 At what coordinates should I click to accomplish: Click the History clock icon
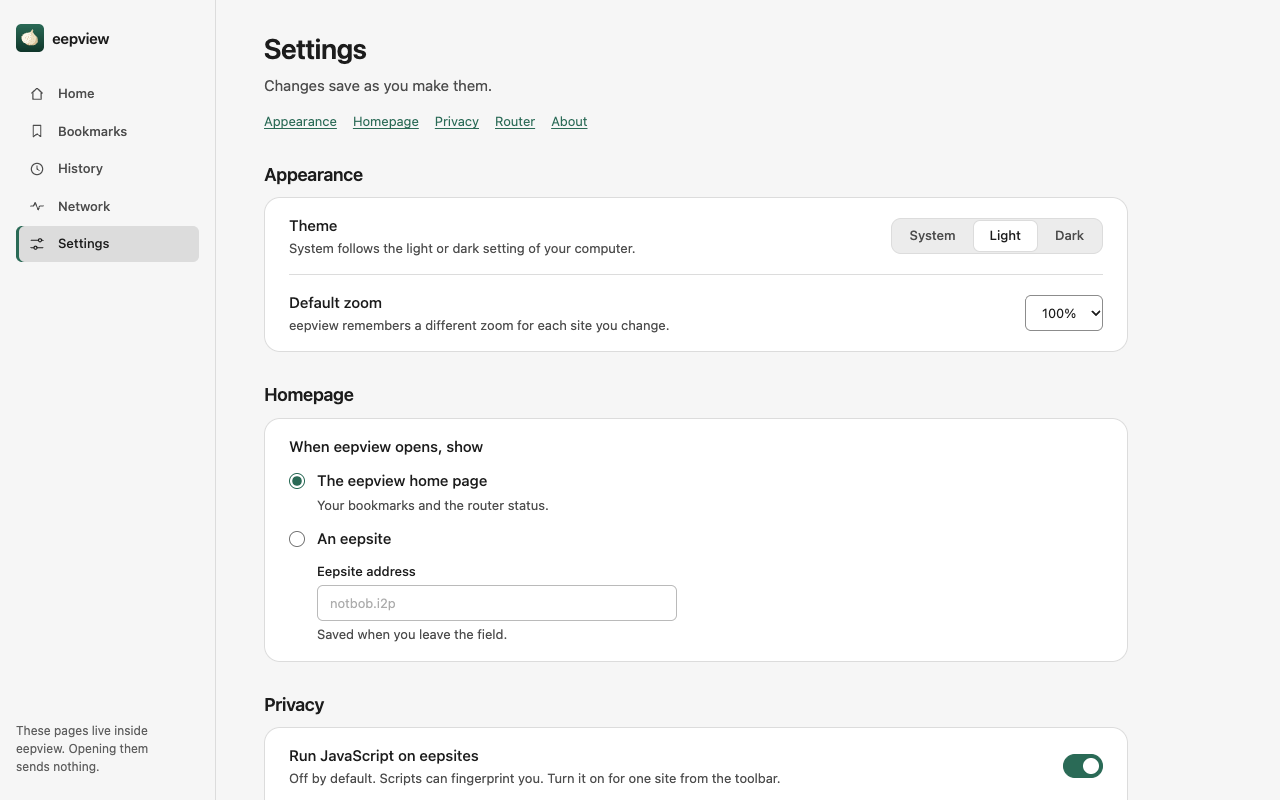coord(37,169)
